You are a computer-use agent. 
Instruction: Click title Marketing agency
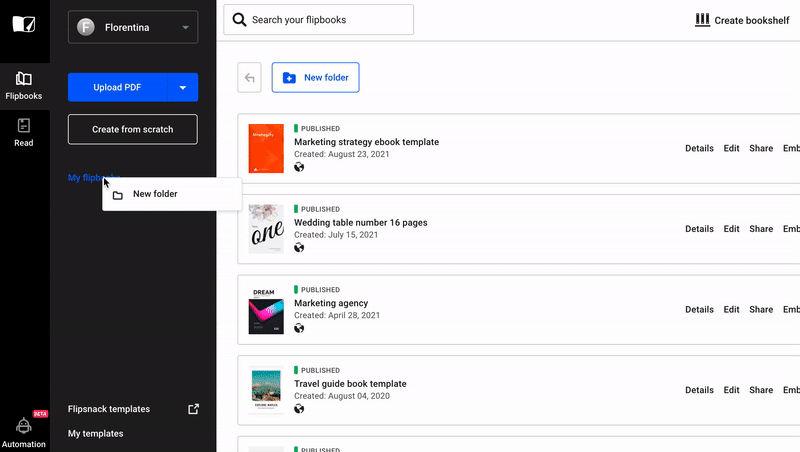(x=331, y=303)
